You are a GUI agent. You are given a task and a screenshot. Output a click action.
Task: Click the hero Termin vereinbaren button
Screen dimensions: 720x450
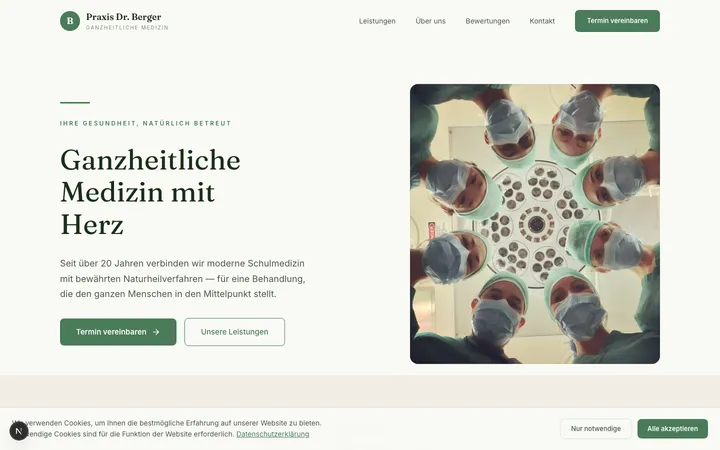coord(118,332)
